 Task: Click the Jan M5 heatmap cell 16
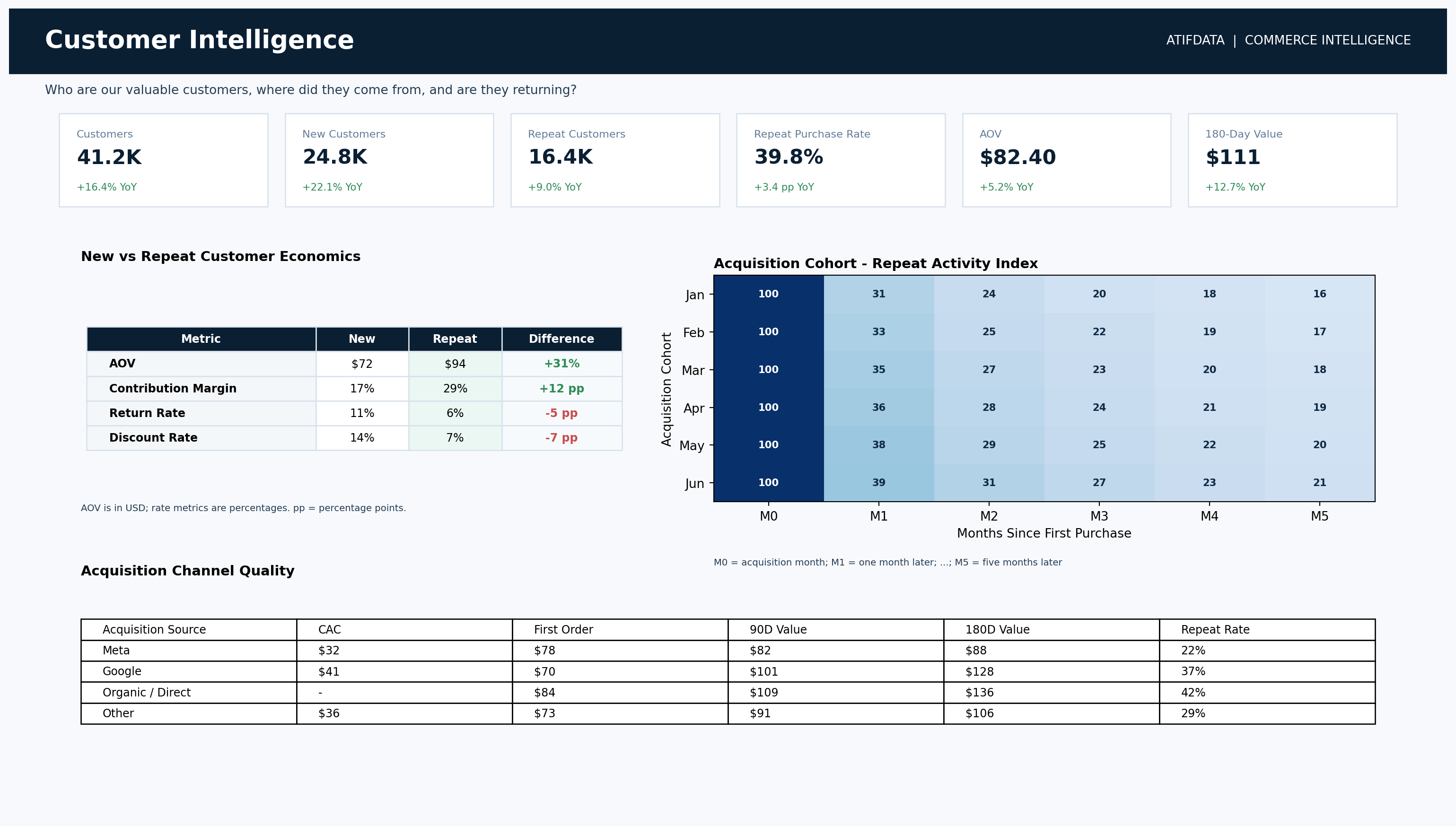[x=1319, y=294]
